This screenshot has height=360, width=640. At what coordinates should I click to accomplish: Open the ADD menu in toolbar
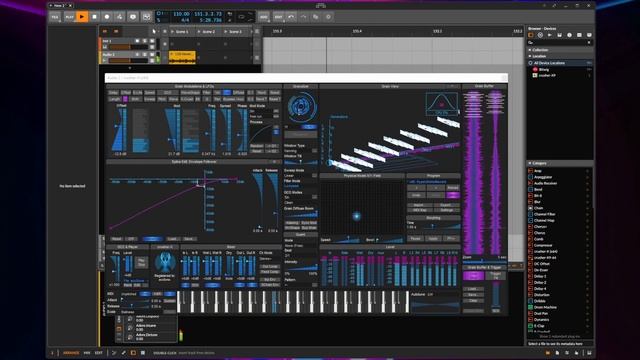(264, 17)
